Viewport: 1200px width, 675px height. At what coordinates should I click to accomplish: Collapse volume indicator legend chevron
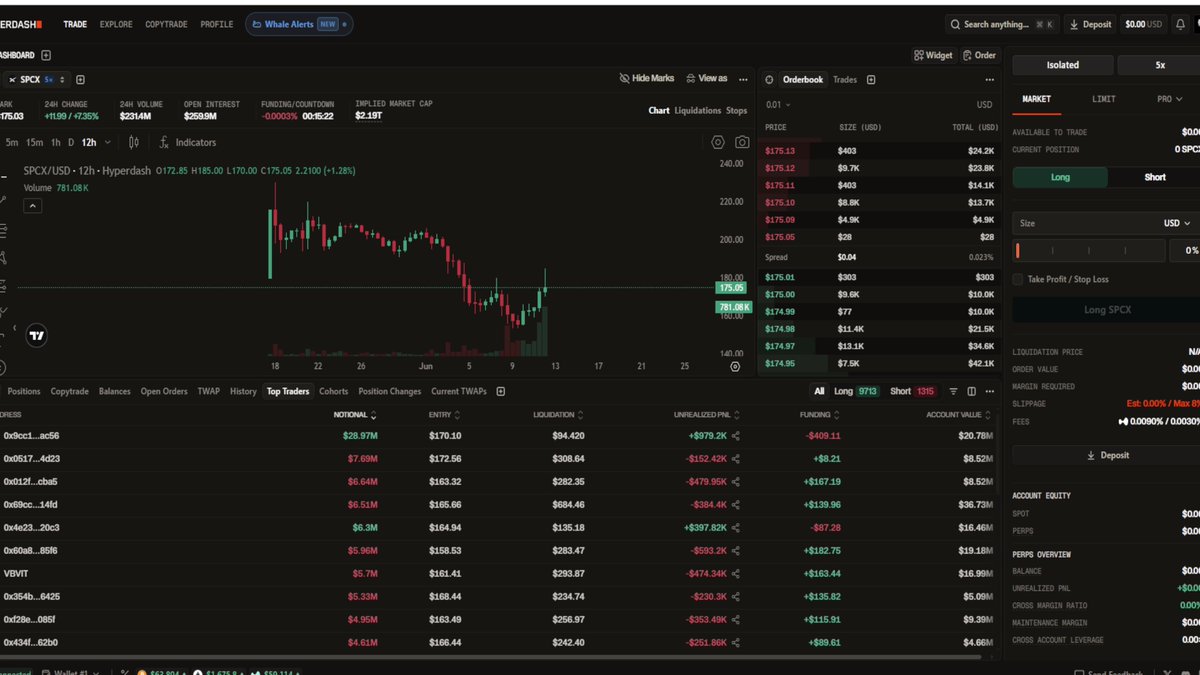tap(32, 206)
